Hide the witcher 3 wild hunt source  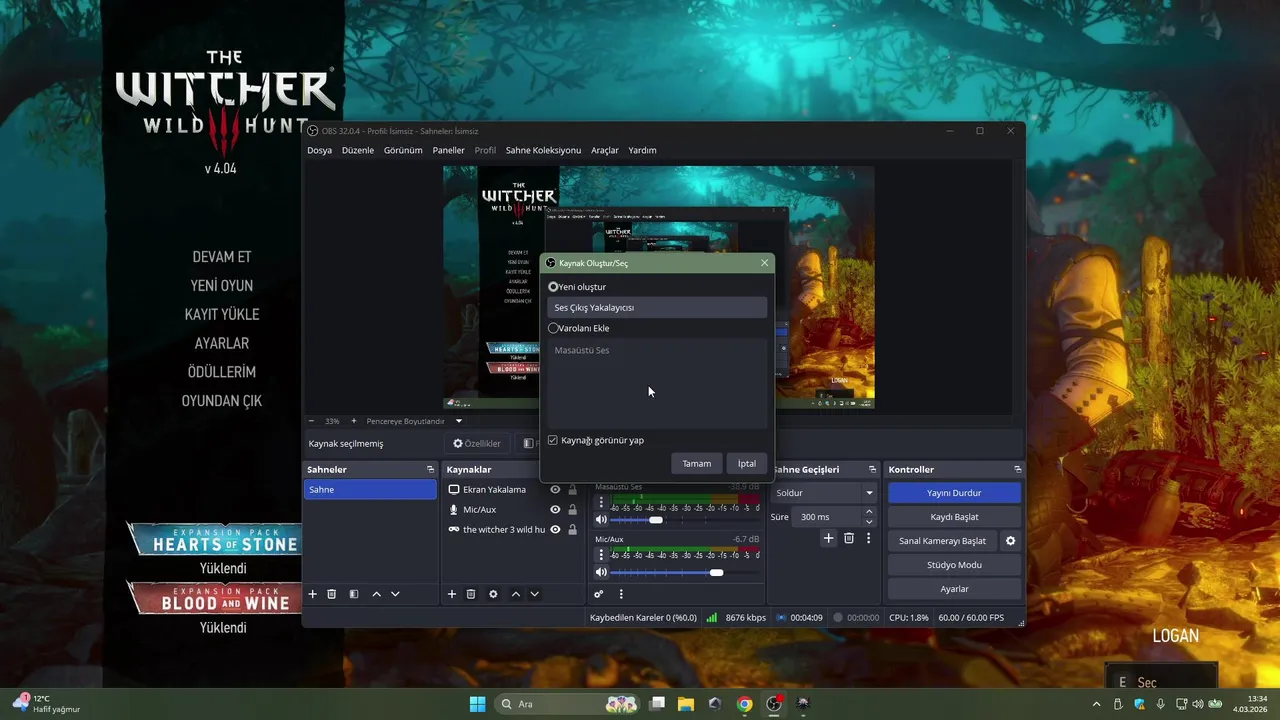pyautogui.click(x=555, y=530)
